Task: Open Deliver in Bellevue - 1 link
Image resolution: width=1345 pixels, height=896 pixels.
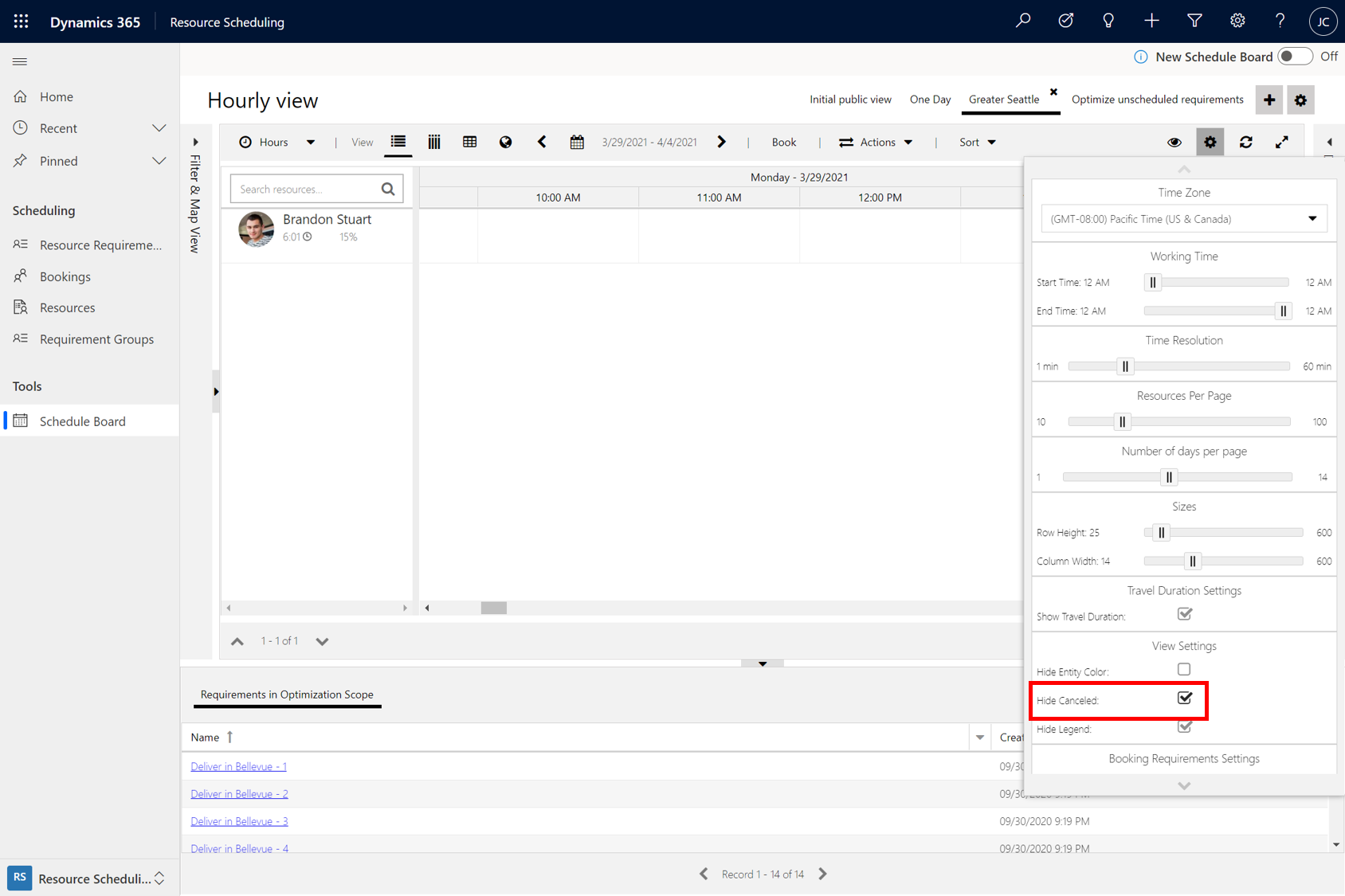Action: click(238, 766)
